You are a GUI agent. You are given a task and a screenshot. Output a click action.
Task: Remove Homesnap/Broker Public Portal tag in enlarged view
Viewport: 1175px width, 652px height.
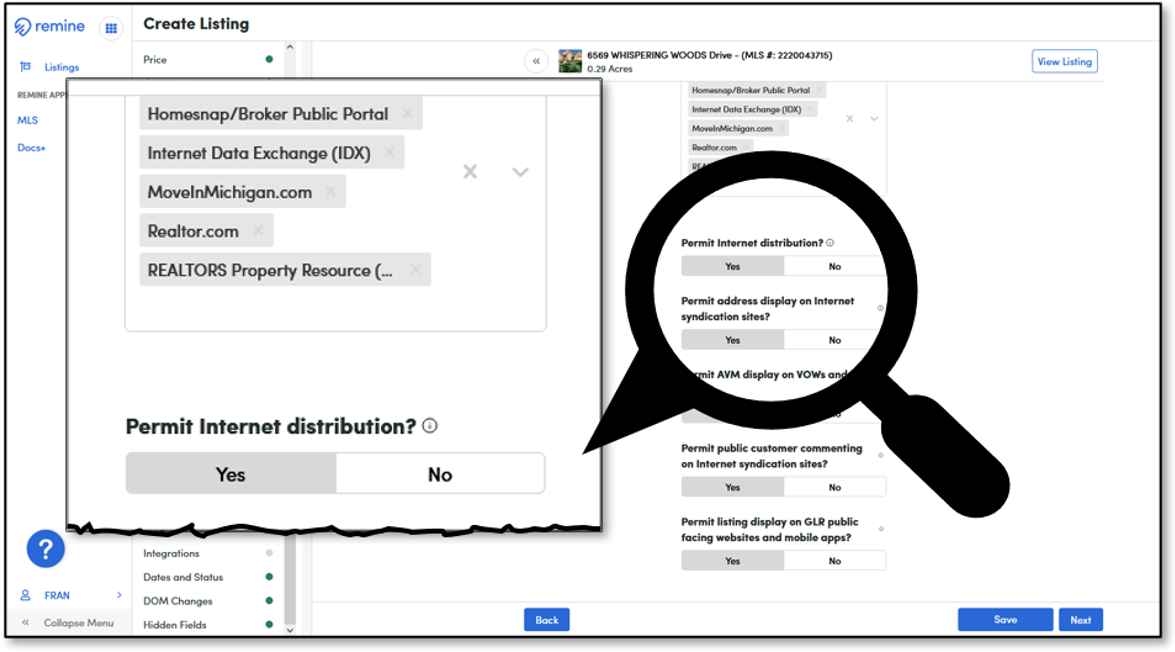408,113
